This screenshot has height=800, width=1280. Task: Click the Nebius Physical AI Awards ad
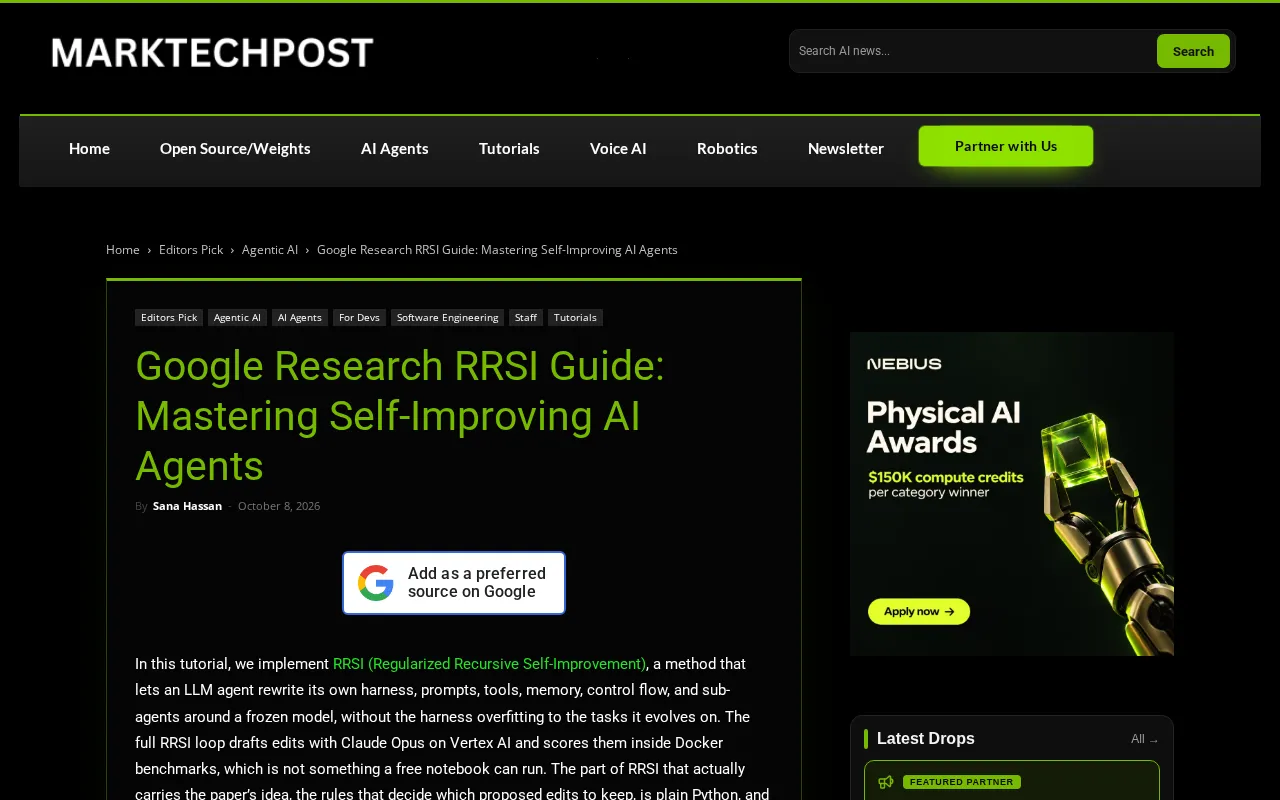point(1012,494)
